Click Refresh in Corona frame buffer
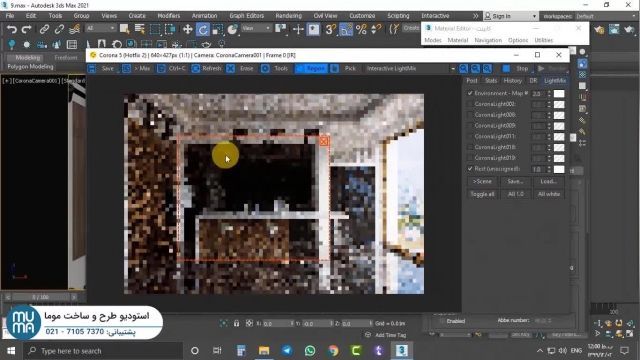640x360 pixels. click(207, 69)
